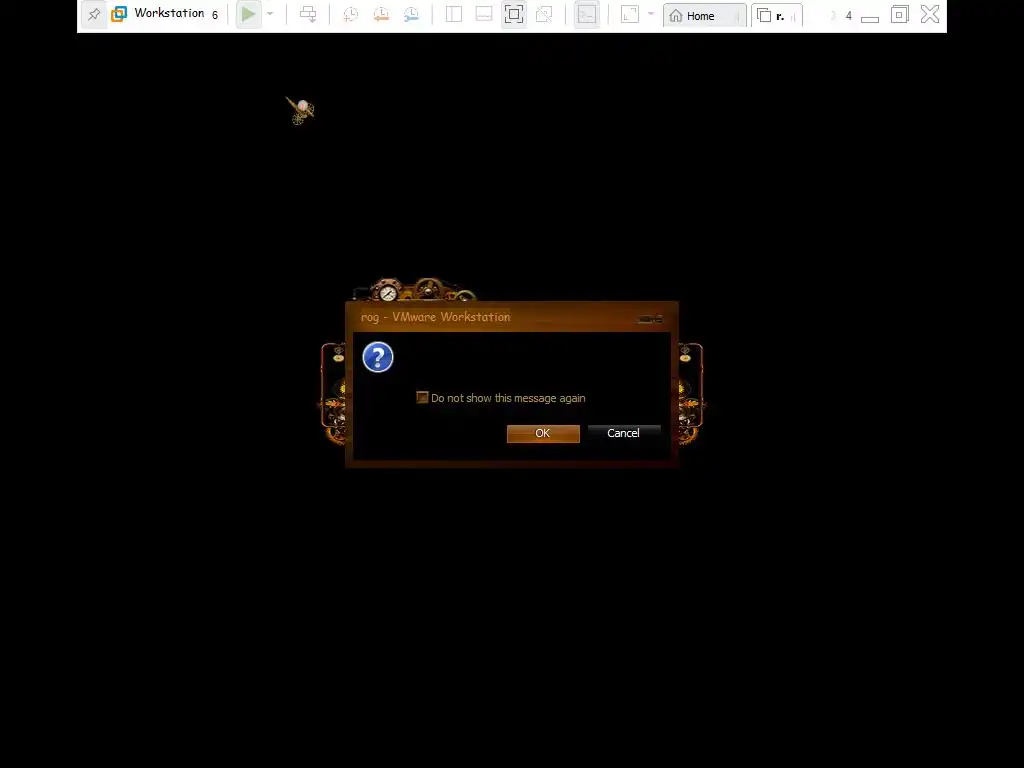Screen dimensions: 1024x768
Task: Dismiss the dialog with Cancel
Action: 624,434
